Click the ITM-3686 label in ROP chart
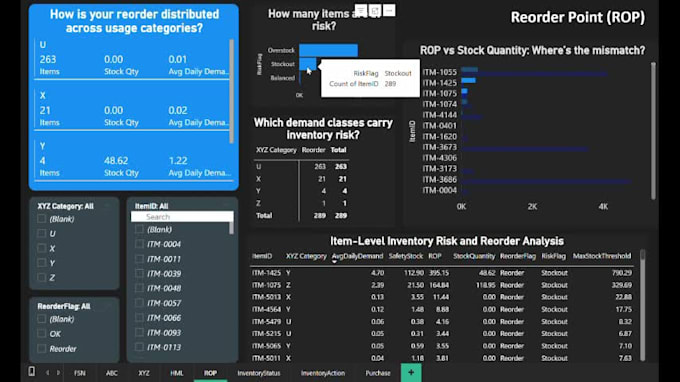Image resolution: width=680 pixels, height=382 pixels. 439,180
